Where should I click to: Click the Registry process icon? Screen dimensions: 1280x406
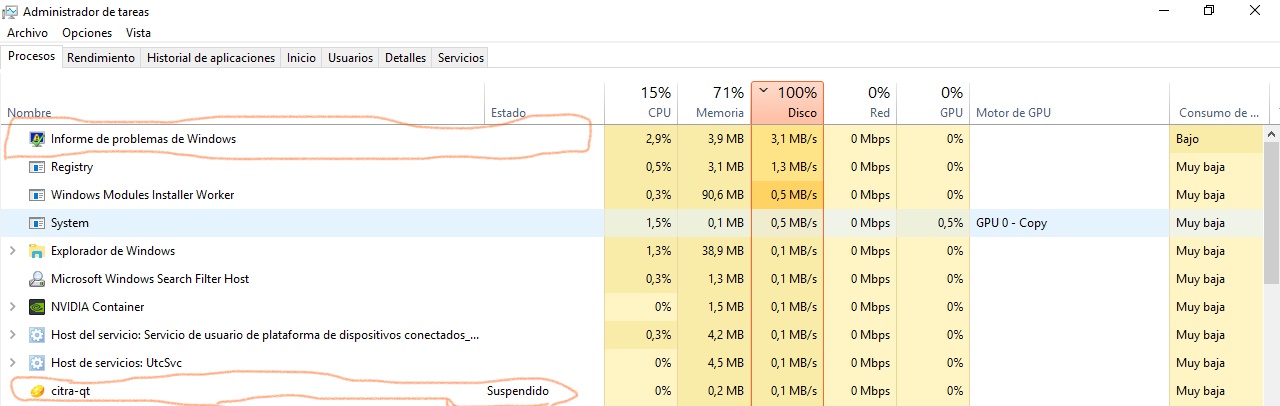click(37, 167)
